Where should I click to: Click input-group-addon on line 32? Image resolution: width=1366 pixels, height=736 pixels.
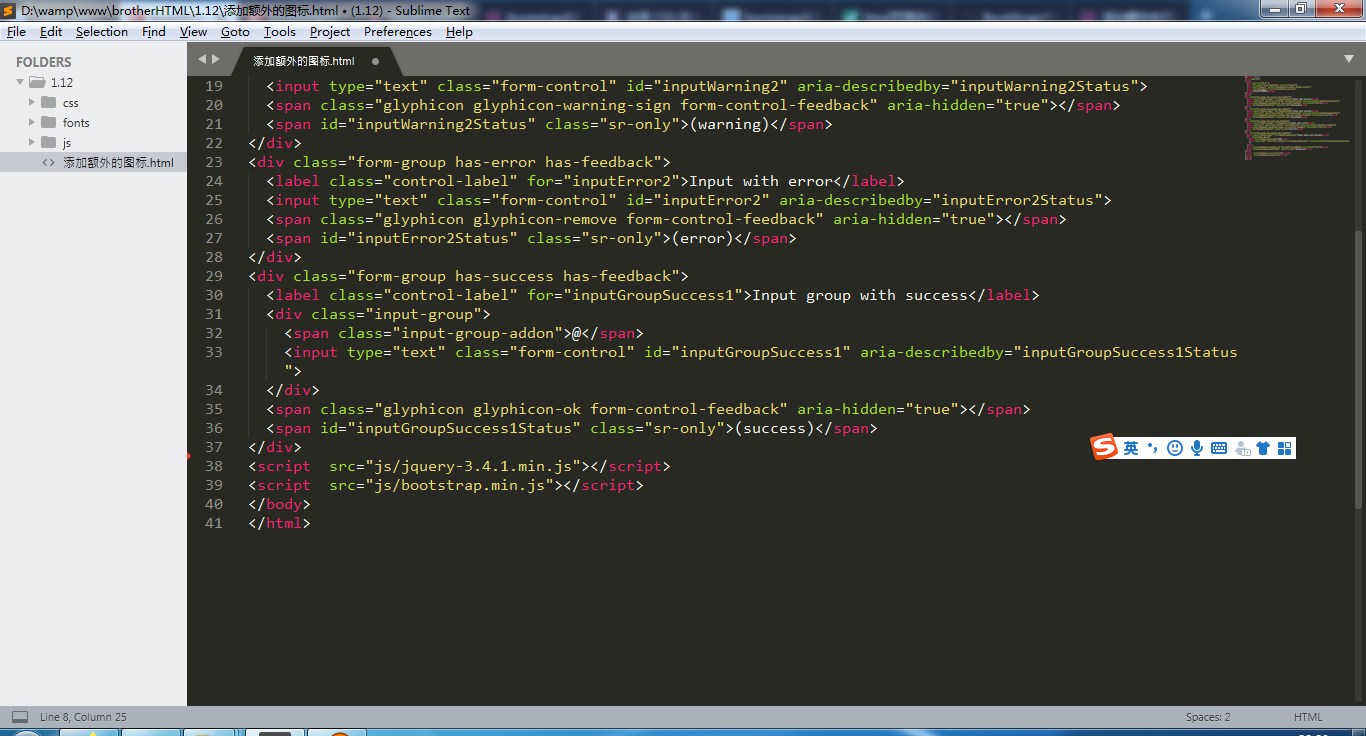tap(478, 333)
